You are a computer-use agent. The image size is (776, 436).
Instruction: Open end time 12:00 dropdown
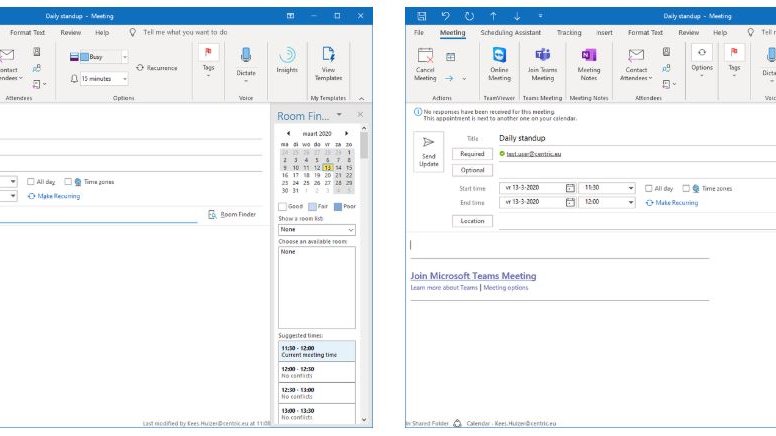click(x=630, y=202)
